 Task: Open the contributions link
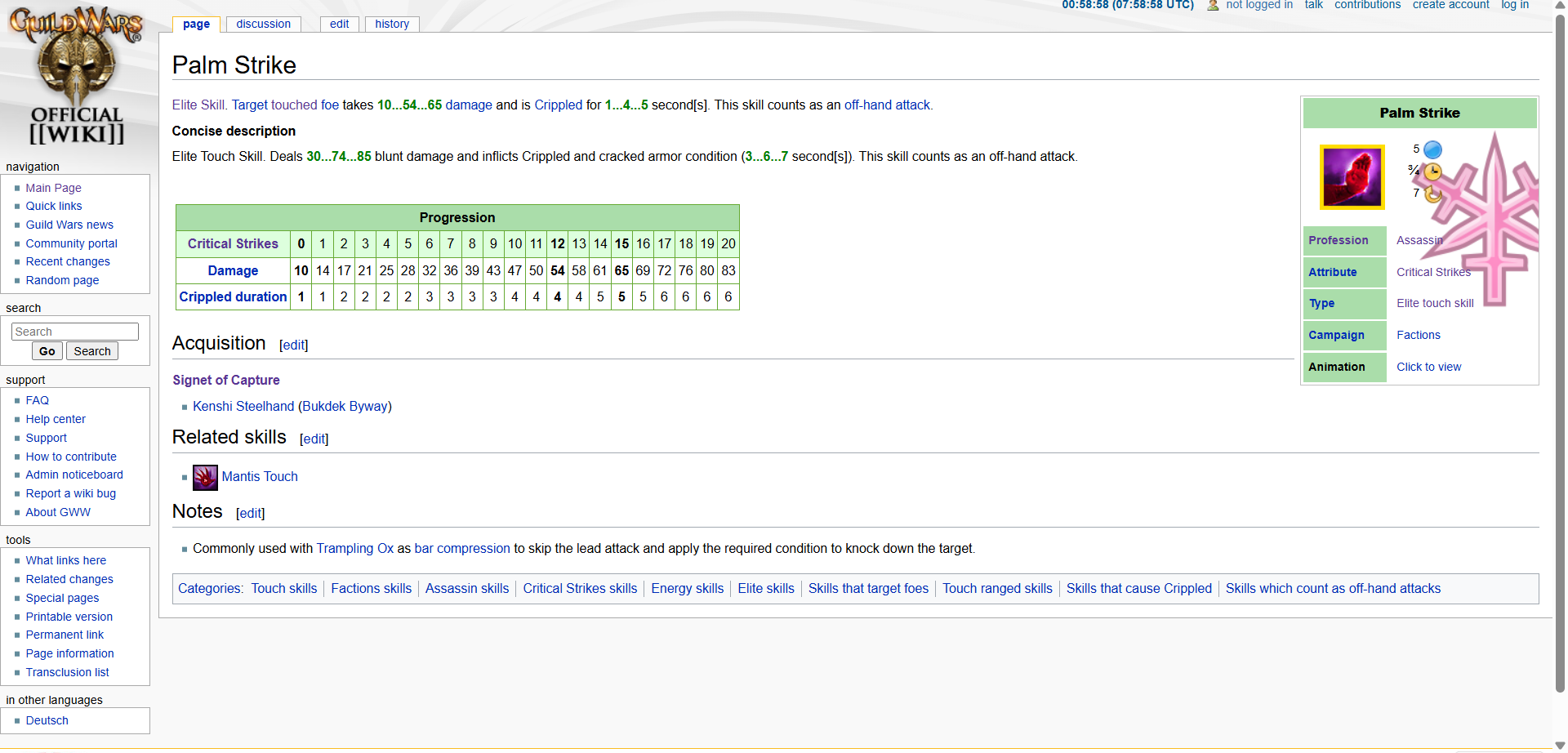tap(1367, 5)
